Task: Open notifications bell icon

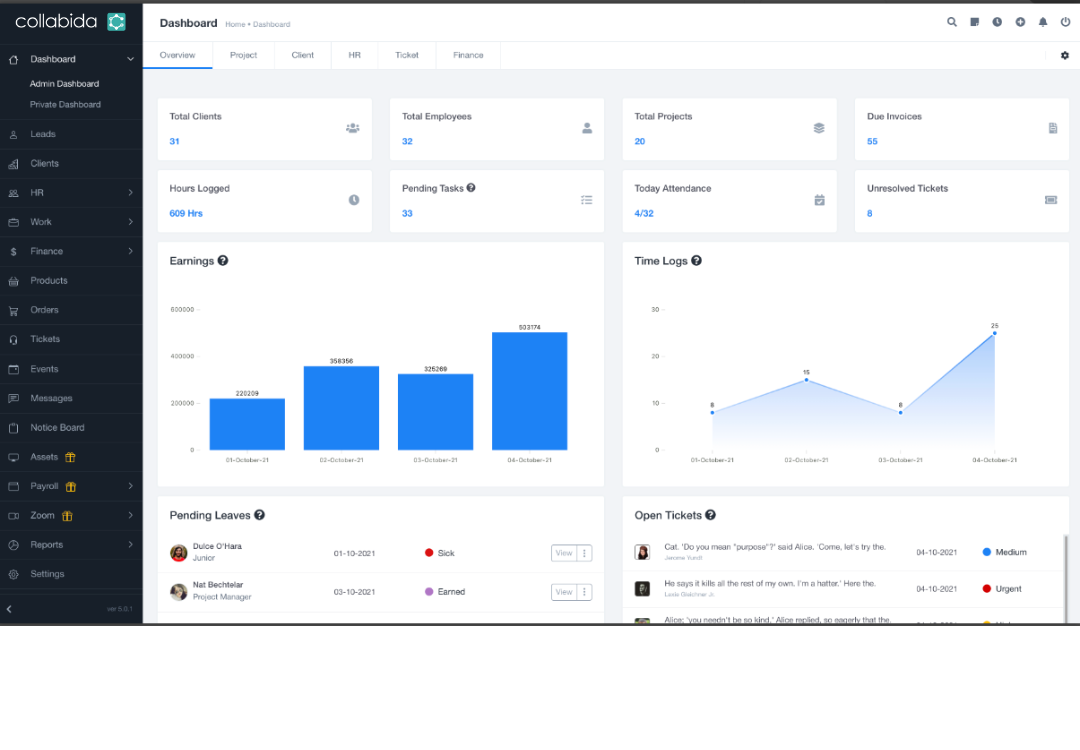Action: [1043, 22]
